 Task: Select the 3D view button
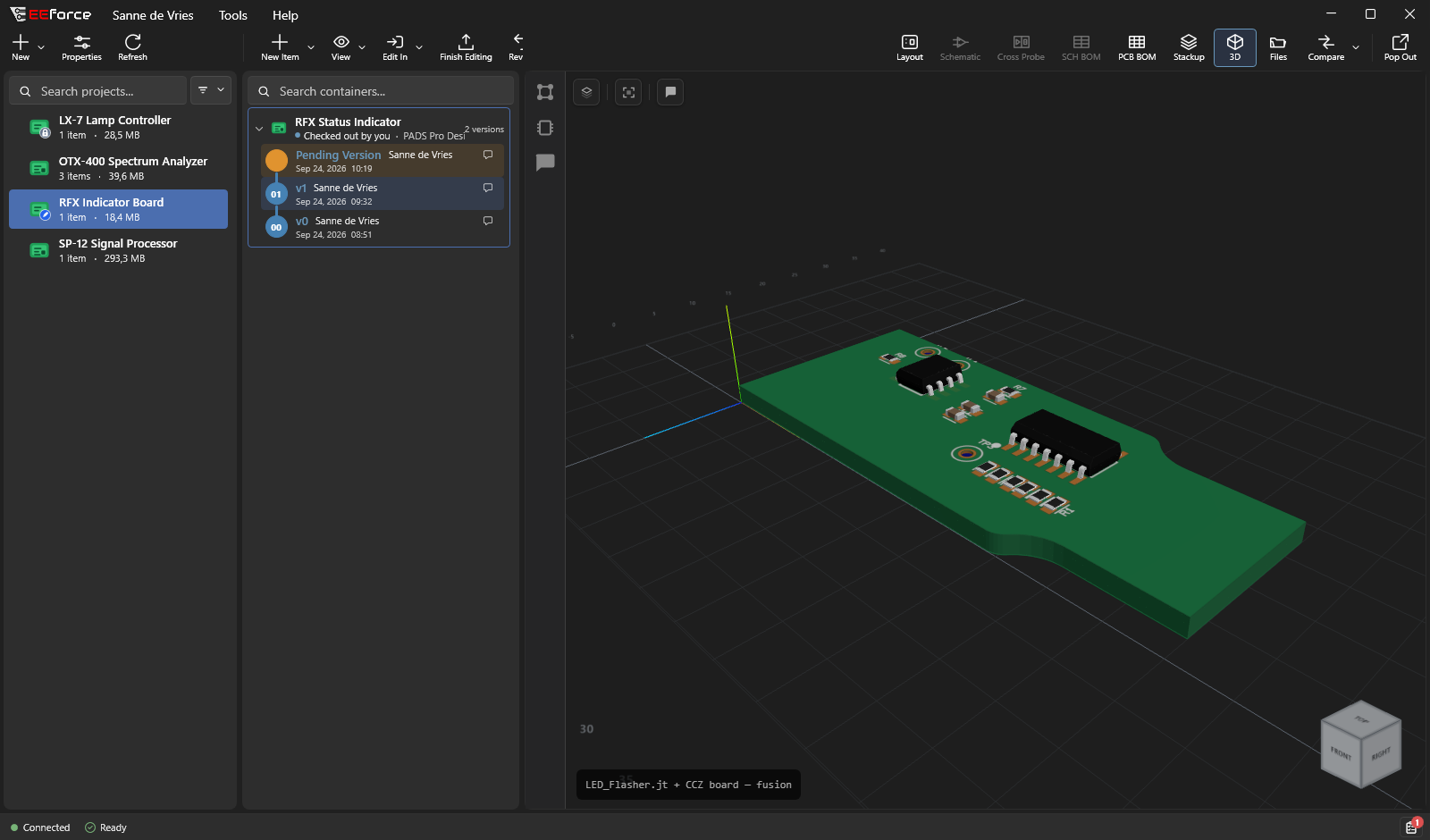pyautogui.click(x=1235, y=47)
